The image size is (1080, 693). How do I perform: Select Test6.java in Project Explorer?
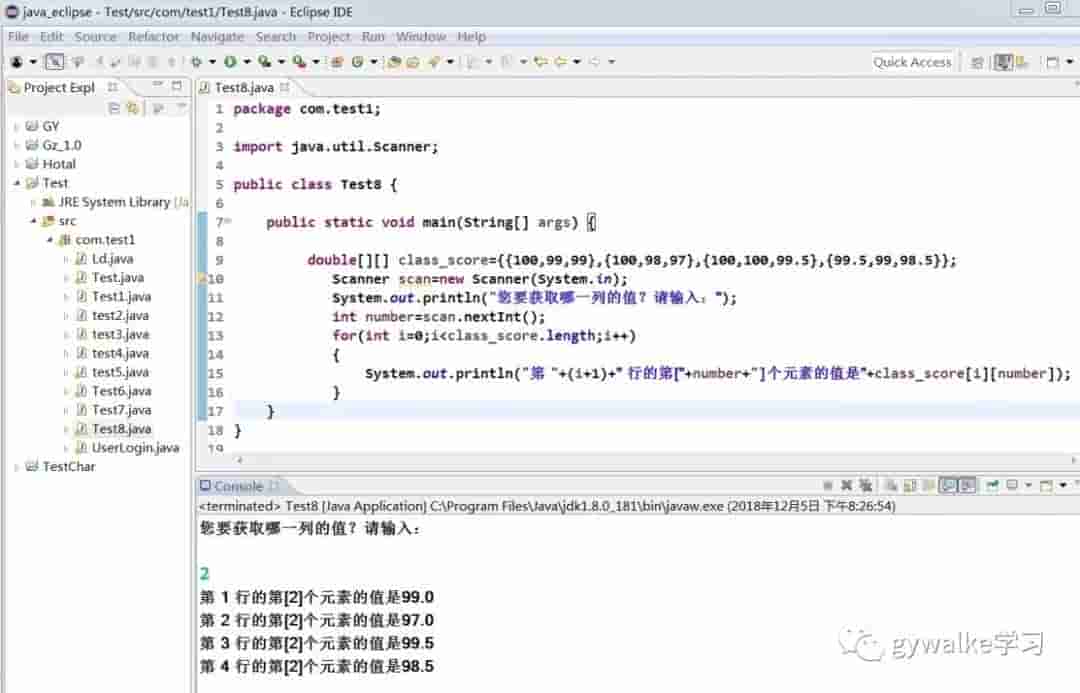pos(121,391)
